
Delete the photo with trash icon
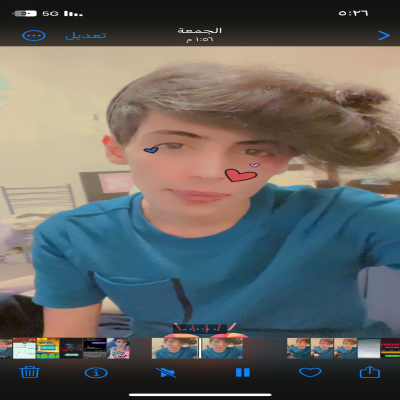(x=30, y=372)
